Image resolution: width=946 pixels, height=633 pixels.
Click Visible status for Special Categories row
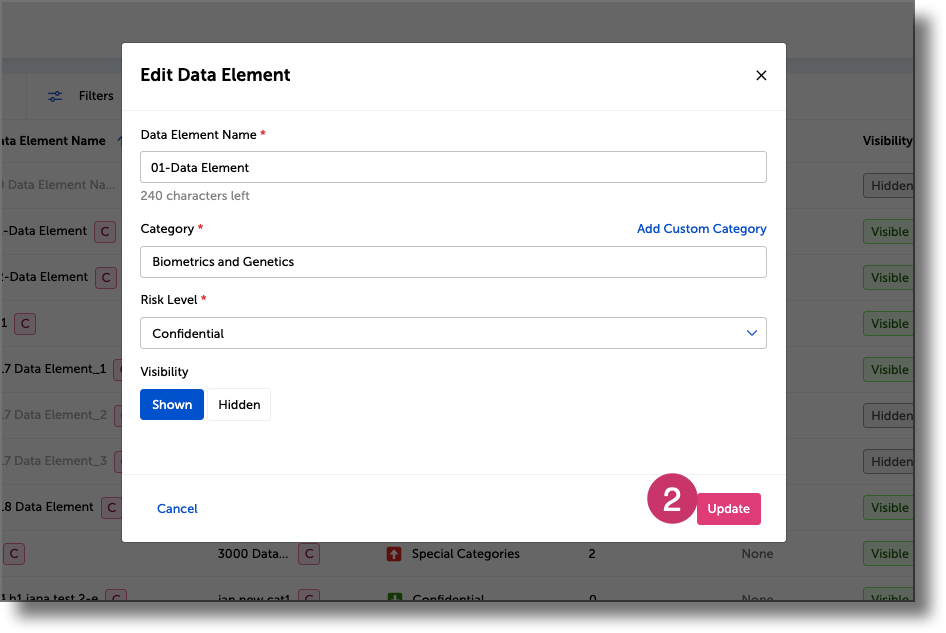(x=889, y=553)
